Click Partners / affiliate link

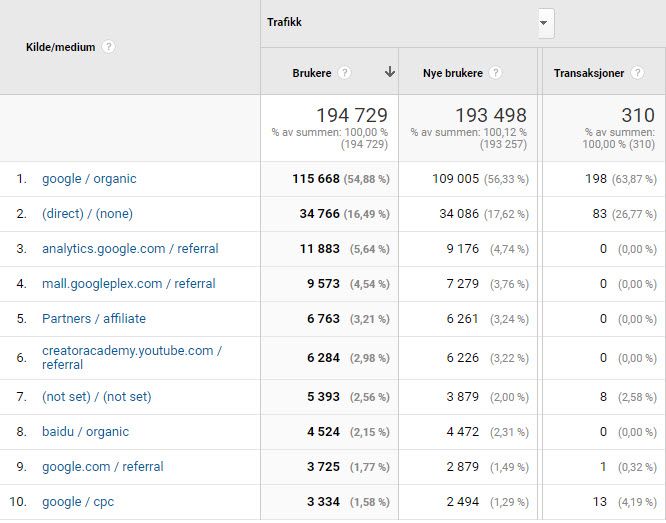pos(94,319)
